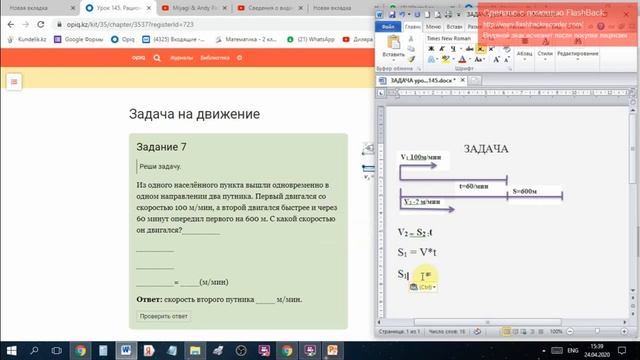Reload the Chrome page
Screen dimensions: 640x360
pos(40,24)
